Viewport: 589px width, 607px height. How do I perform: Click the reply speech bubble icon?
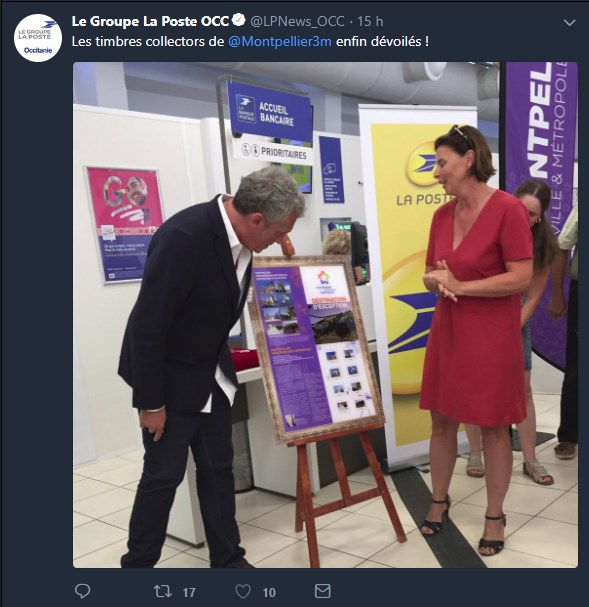82,592
